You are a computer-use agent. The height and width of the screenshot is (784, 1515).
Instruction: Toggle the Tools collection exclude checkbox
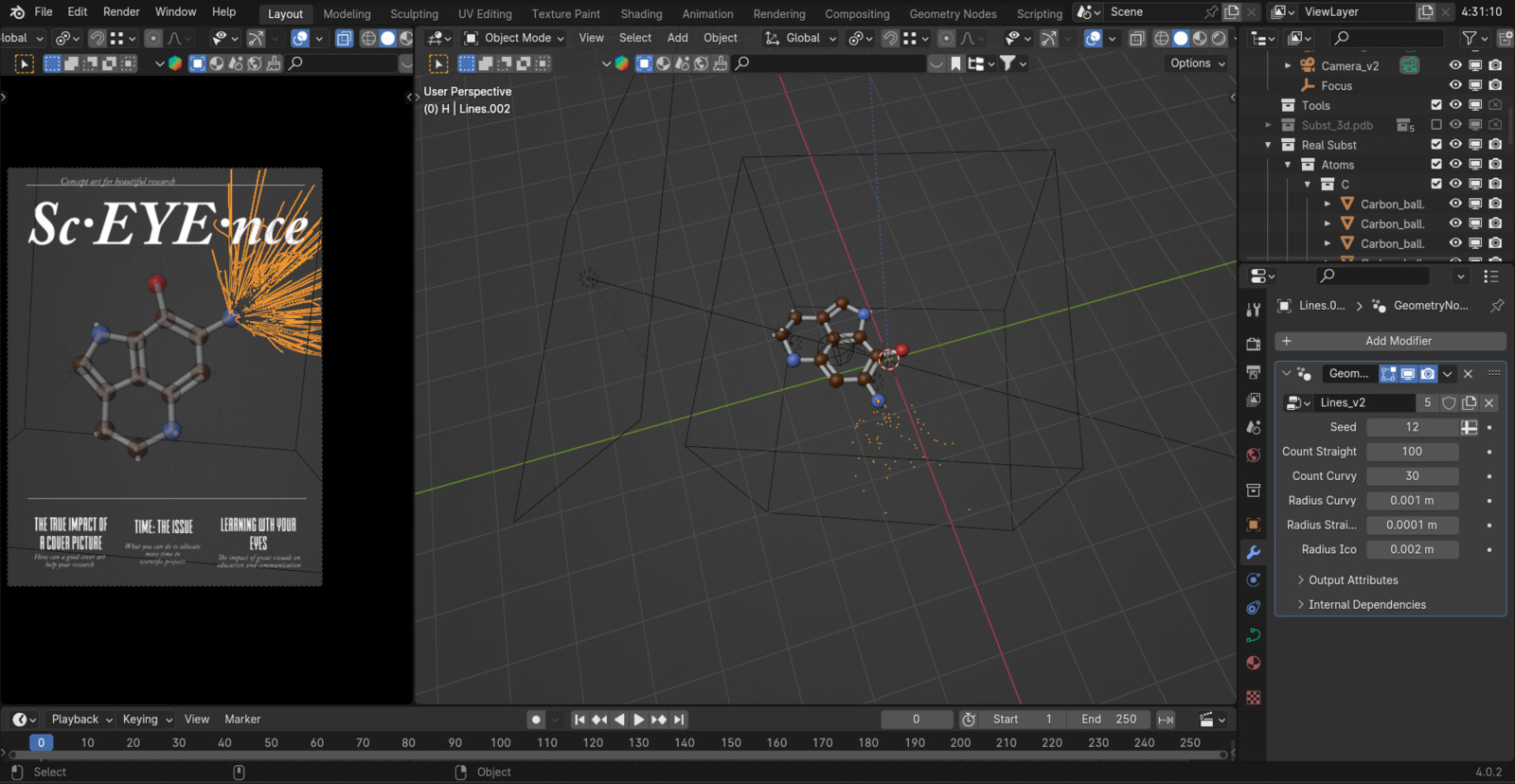point(1436,105)
